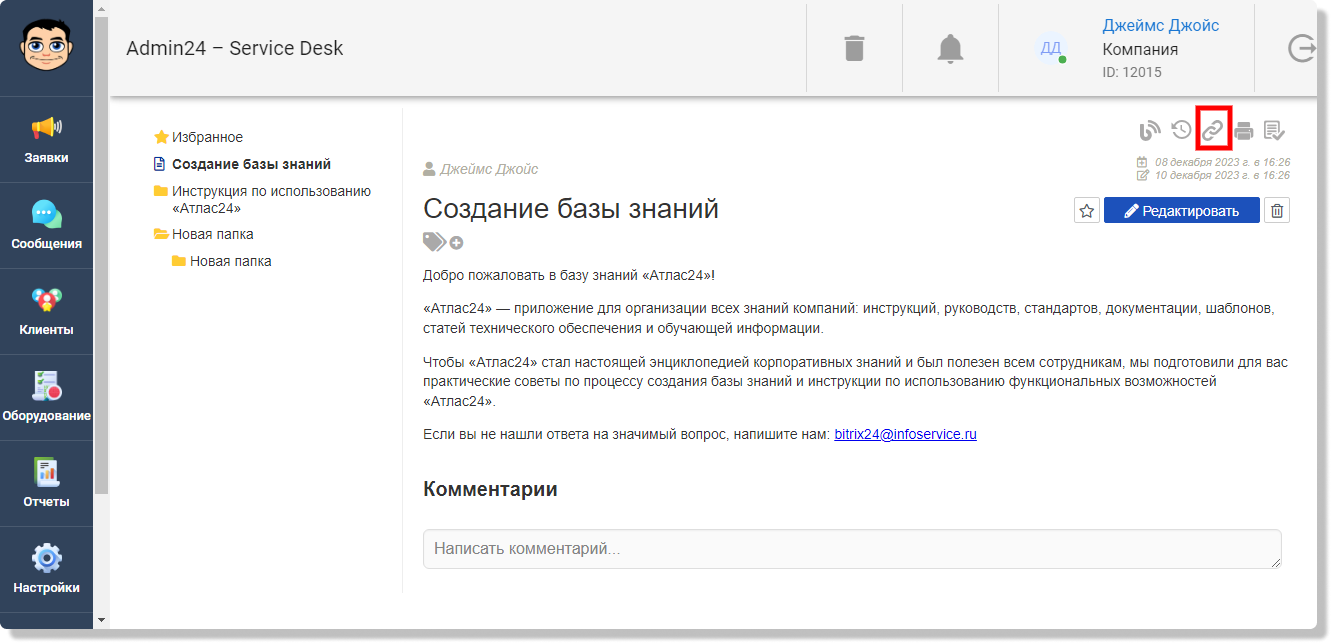Add a tag with plus icon
This screenshot has height=643, width=1331.
[x=456, y=242]
